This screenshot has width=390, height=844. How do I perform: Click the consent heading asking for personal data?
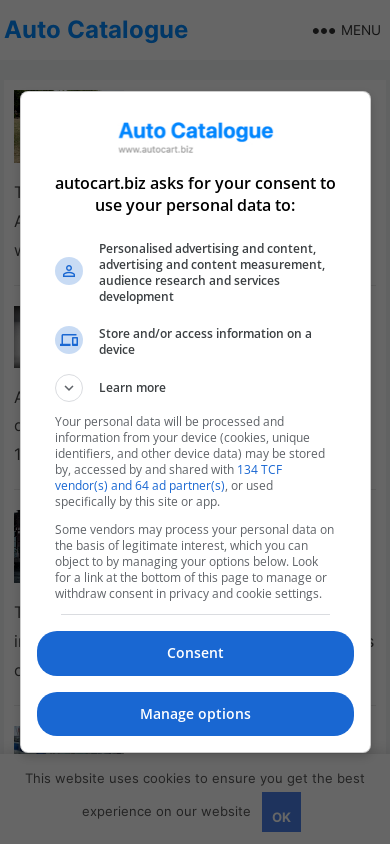(195, 194)
